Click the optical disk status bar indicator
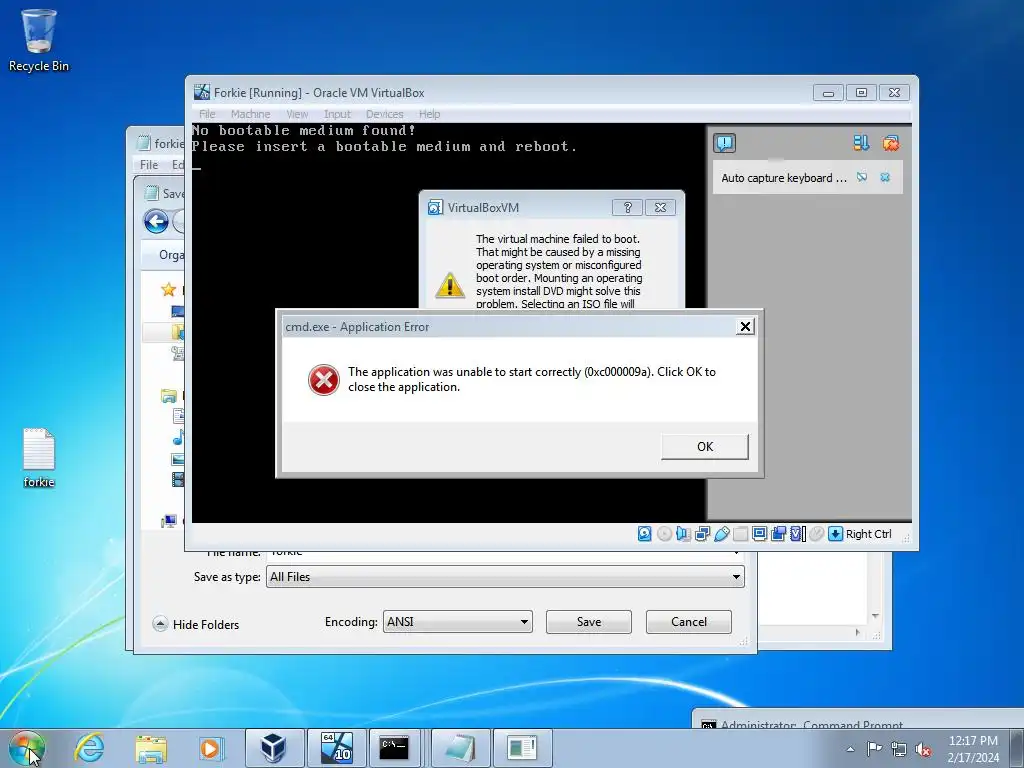 pyautogui.click(x=664, y=534)
